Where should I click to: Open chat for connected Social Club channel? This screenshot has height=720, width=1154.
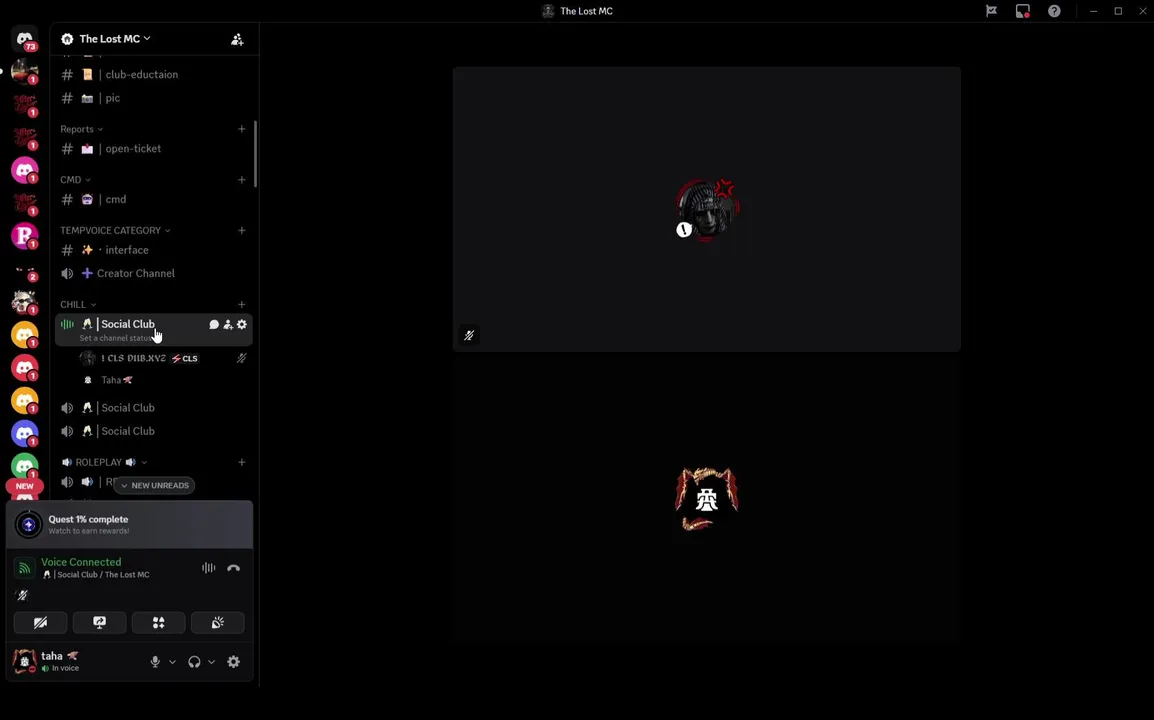click(213, 324)
